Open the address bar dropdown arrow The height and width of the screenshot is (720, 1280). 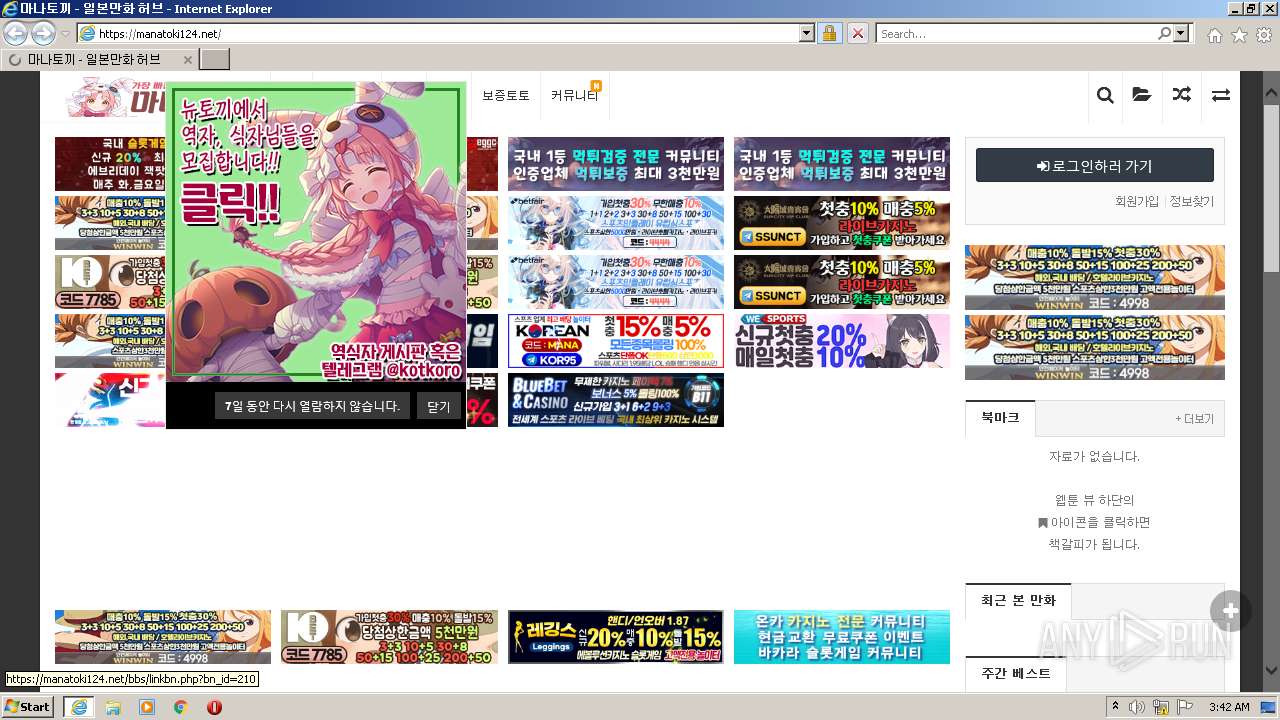(807, 33)
